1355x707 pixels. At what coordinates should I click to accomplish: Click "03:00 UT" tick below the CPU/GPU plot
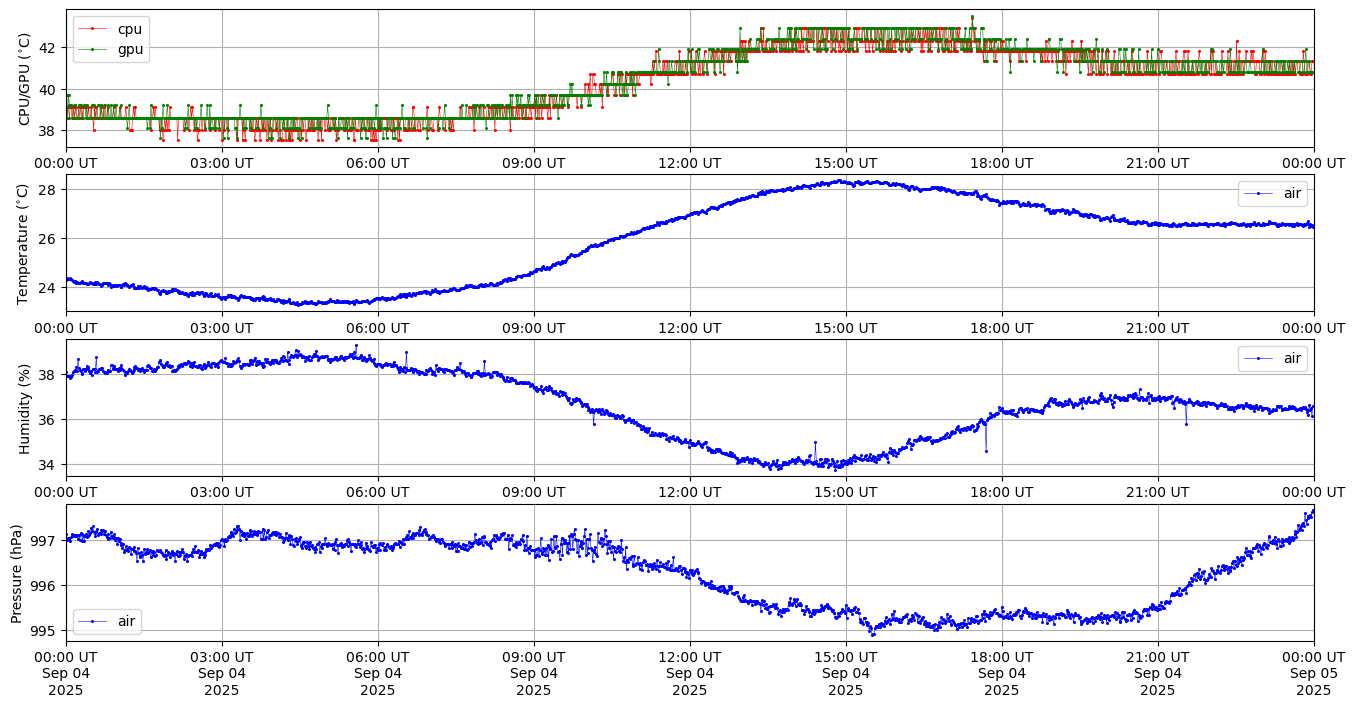pos(222,163)
